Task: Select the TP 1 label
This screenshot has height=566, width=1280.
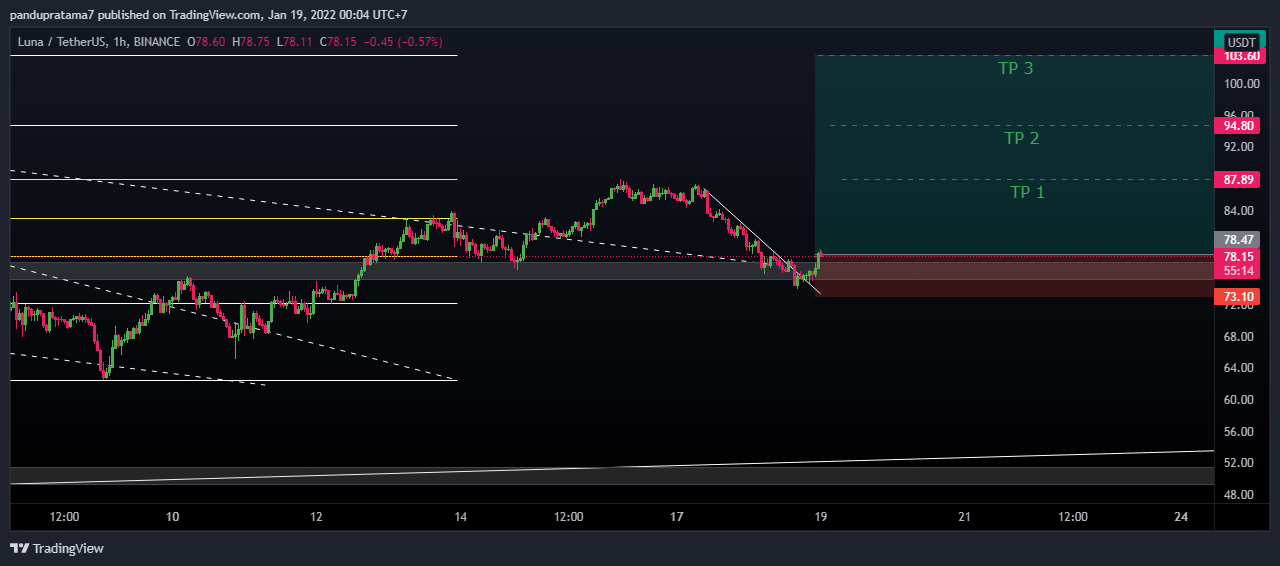Action: [1027, 192]
